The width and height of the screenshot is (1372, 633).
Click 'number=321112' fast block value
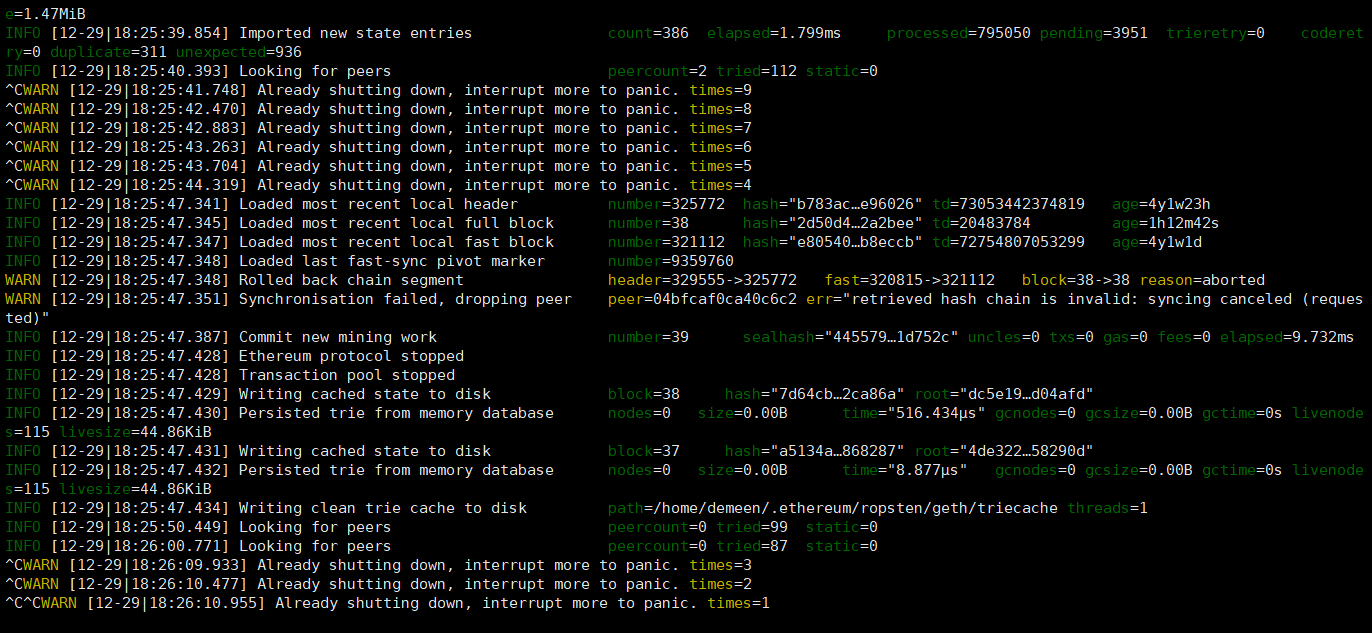tap(666, 242)
